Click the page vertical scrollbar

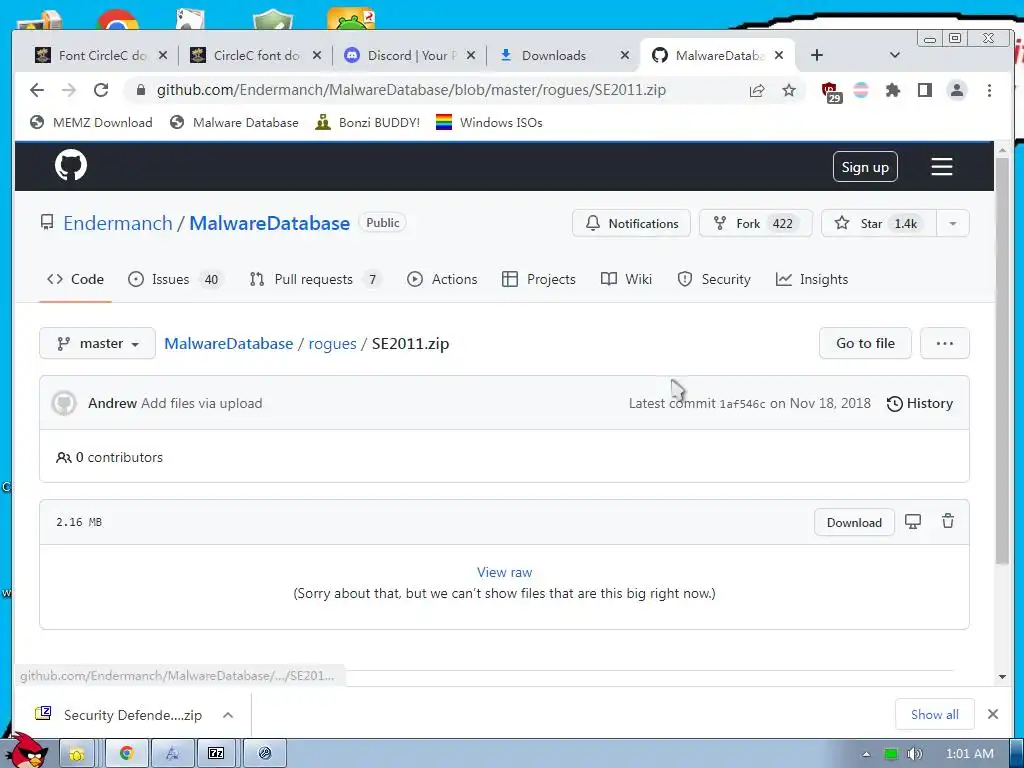pyautogui.click(x=1002, y=360)
